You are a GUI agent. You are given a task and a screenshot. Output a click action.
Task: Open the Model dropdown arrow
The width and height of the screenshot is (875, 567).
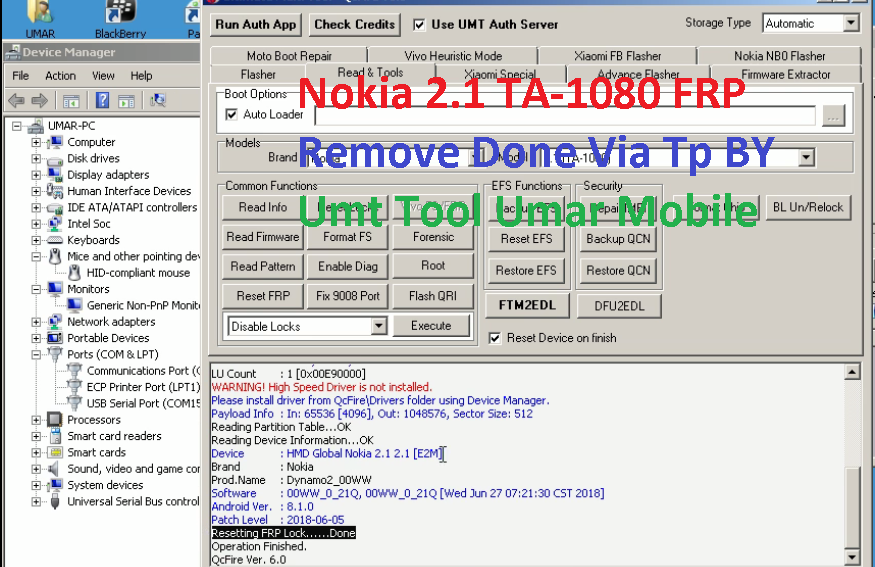(x=806, y=158)
